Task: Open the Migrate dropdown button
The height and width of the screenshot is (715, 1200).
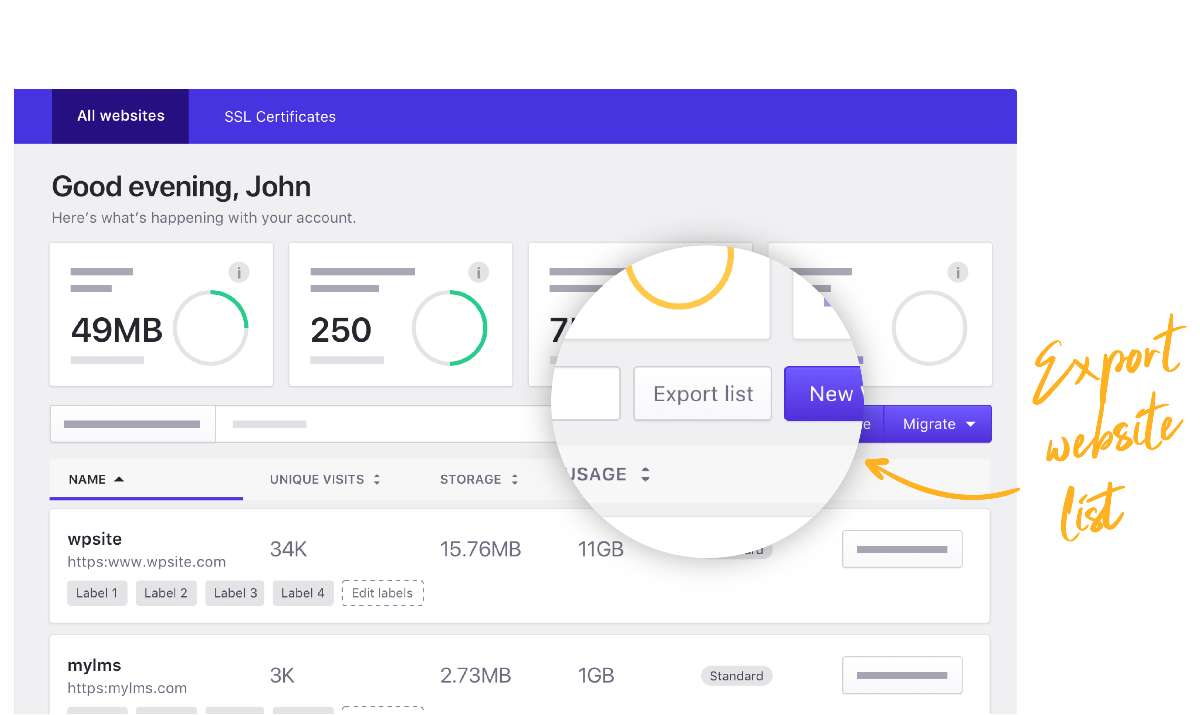Action: (938, 424)
